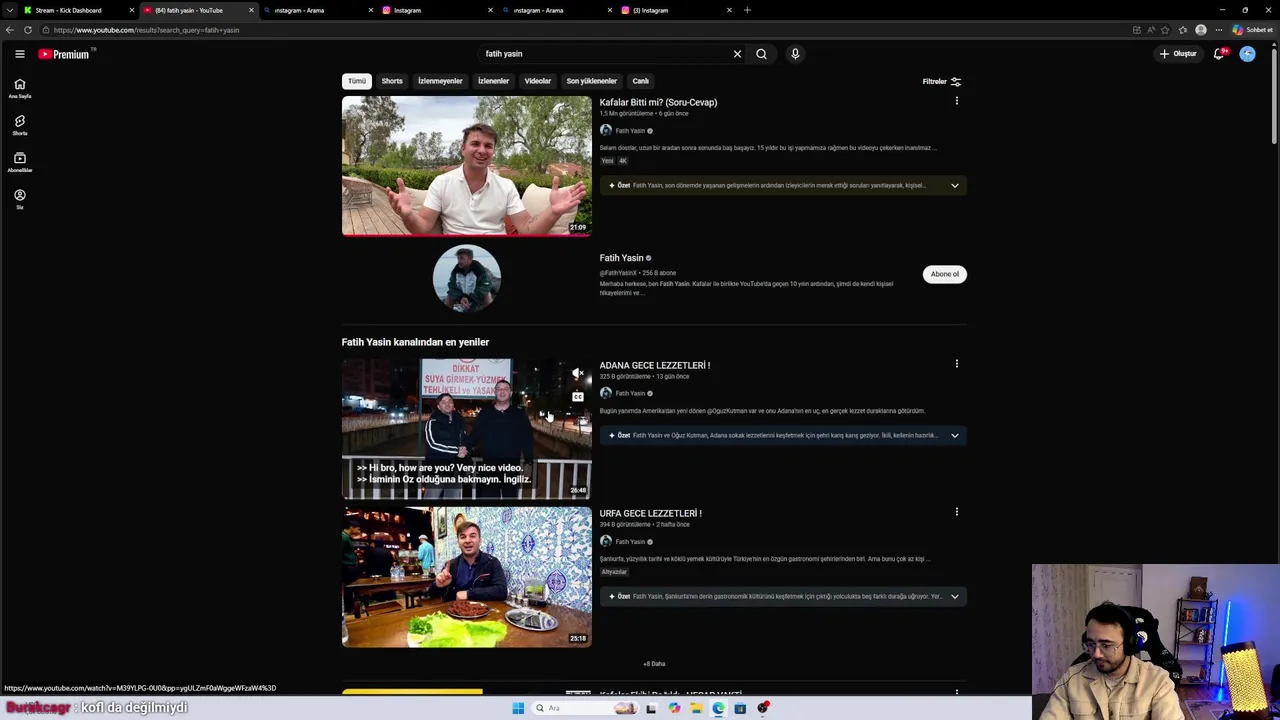Clear the search box with X
1280x720 pixels.
coord(737,54)
